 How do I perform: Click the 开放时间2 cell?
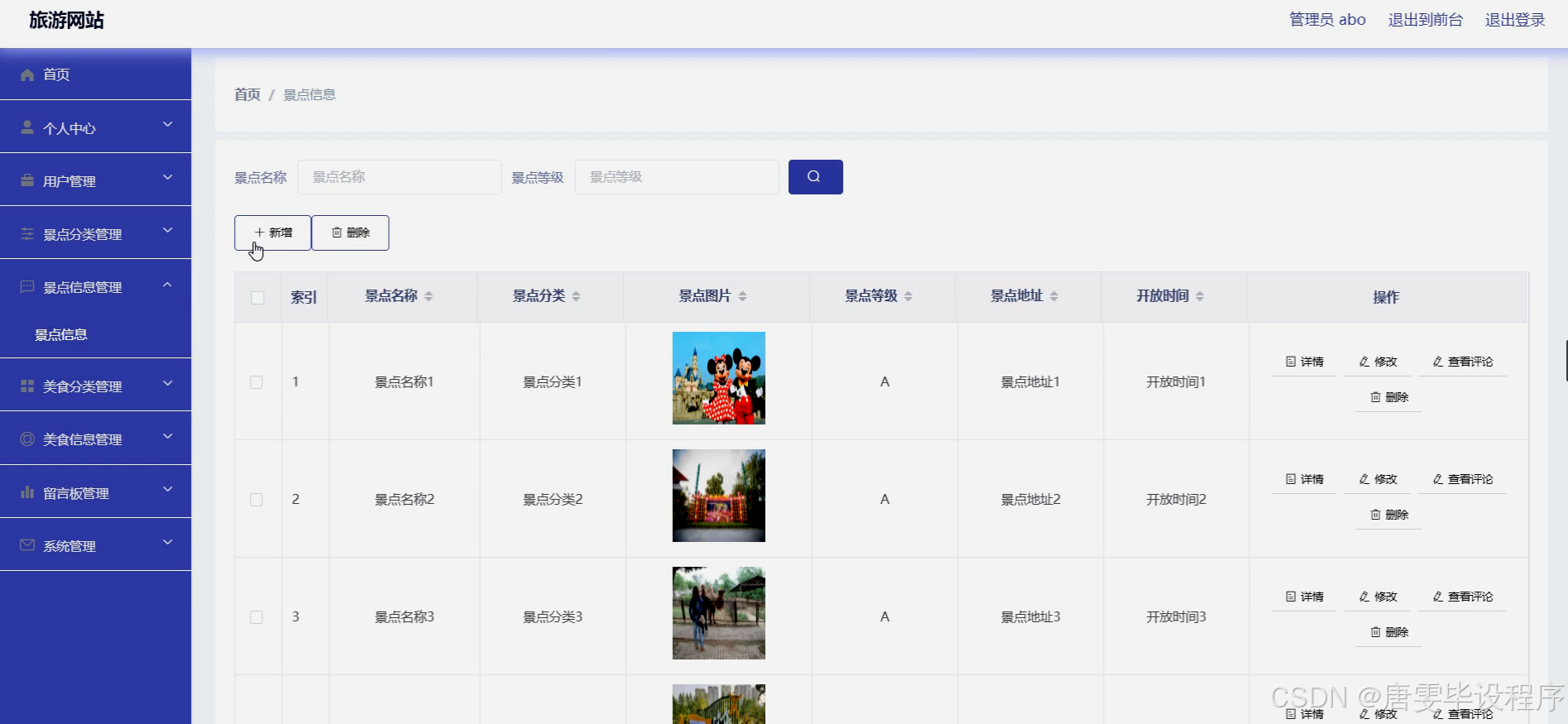(x=1176, y=500)
